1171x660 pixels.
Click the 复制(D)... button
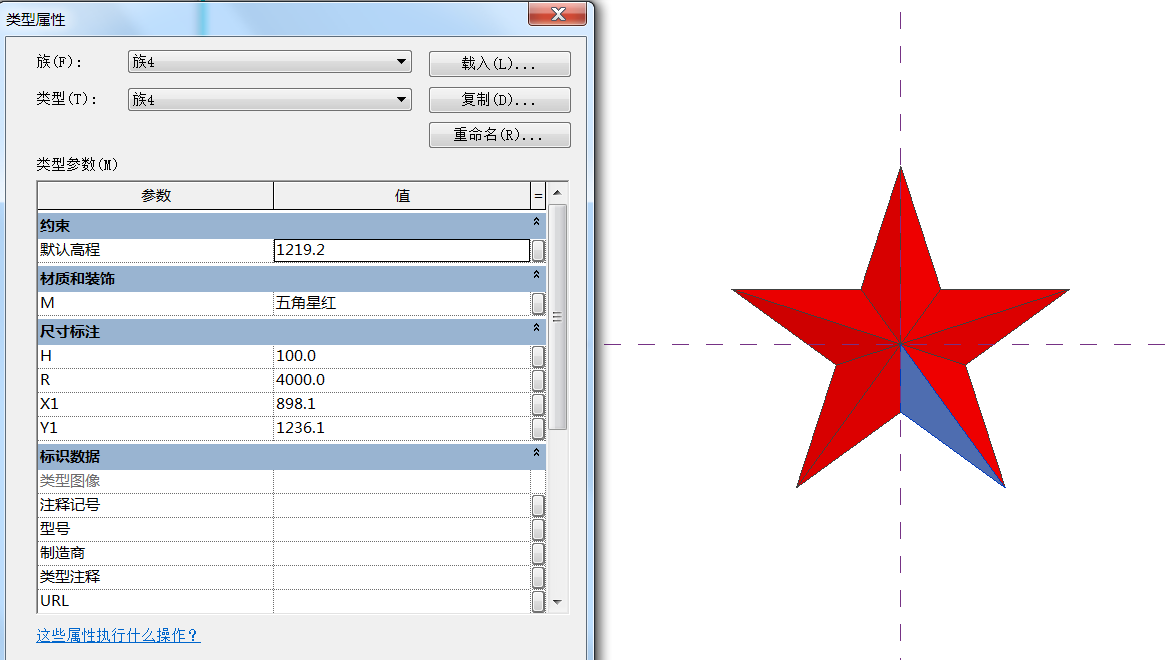pyautogui.click(x=500, y=99)
